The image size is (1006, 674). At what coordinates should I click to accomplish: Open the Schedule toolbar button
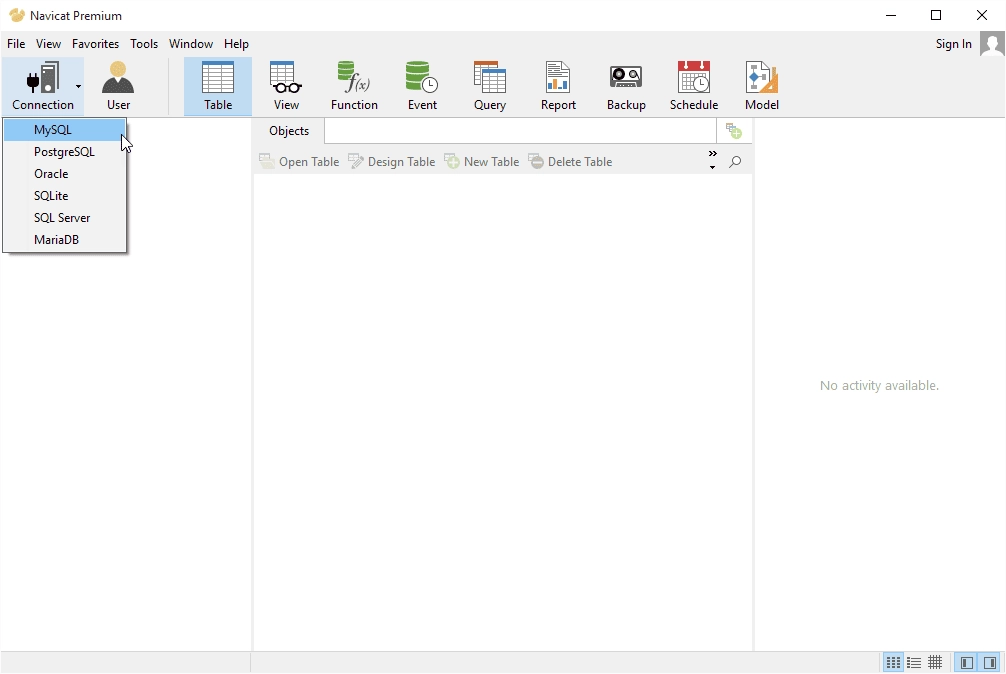(x=694, y=86)
